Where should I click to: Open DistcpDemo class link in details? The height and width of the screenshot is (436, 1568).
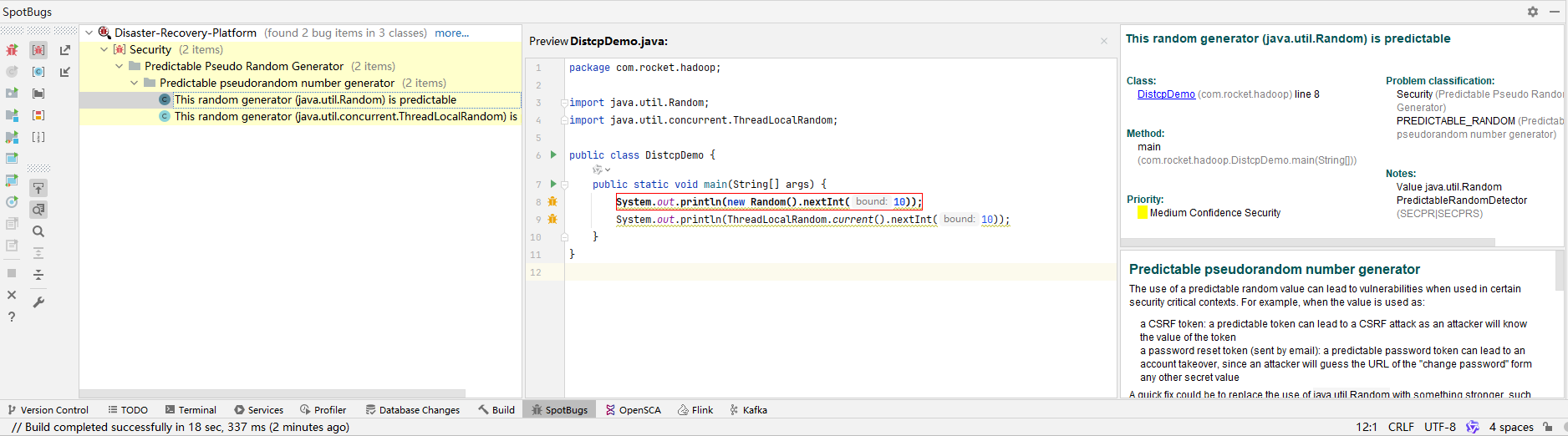pos(1166,94)
